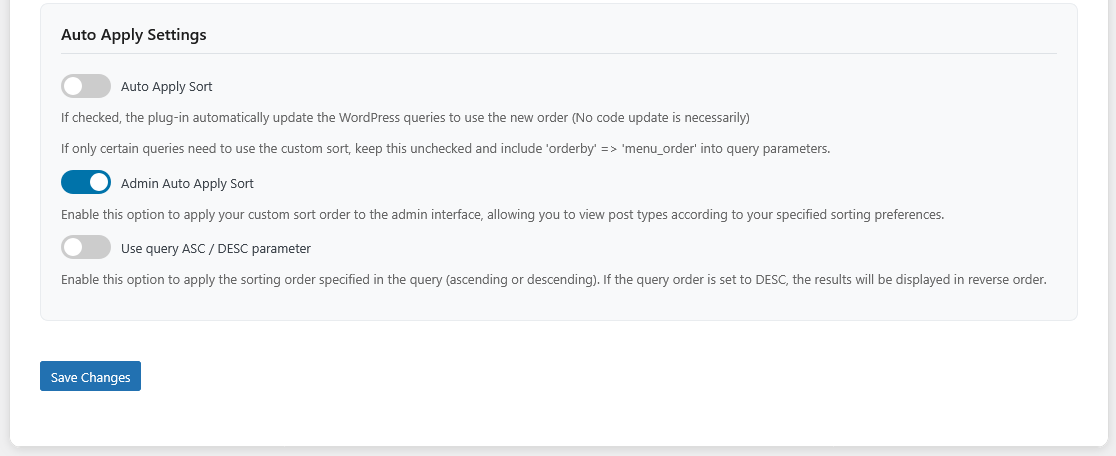
Task: Click the divider under Auto Apply Settings
Action: 558,53
